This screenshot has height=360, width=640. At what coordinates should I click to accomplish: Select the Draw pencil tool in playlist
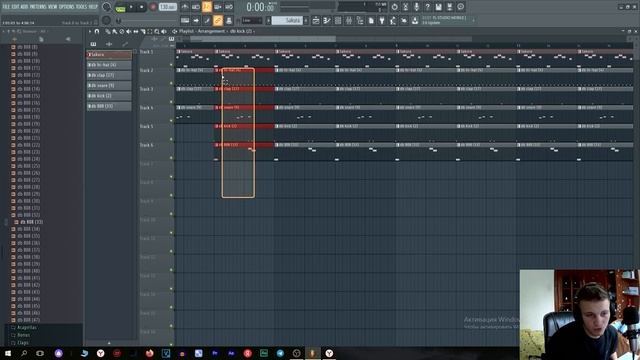click(108, 31)
